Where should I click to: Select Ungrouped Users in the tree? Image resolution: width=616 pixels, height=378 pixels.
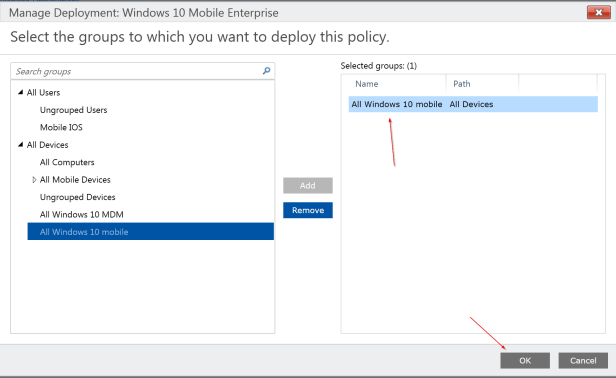73,110
